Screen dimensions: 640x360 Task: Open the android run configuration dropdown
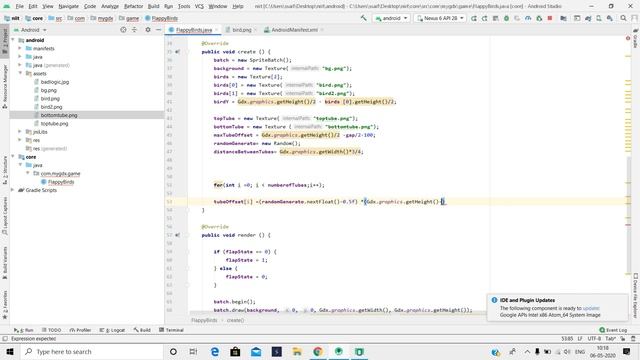[x=391, y=18]
